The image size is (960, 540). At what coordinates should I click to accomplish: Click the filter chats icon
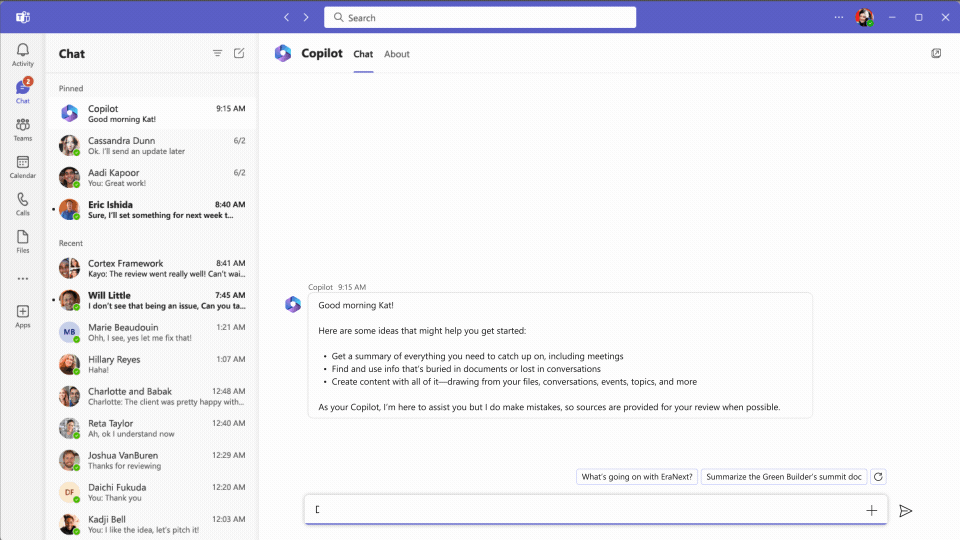tap(217, 54)
